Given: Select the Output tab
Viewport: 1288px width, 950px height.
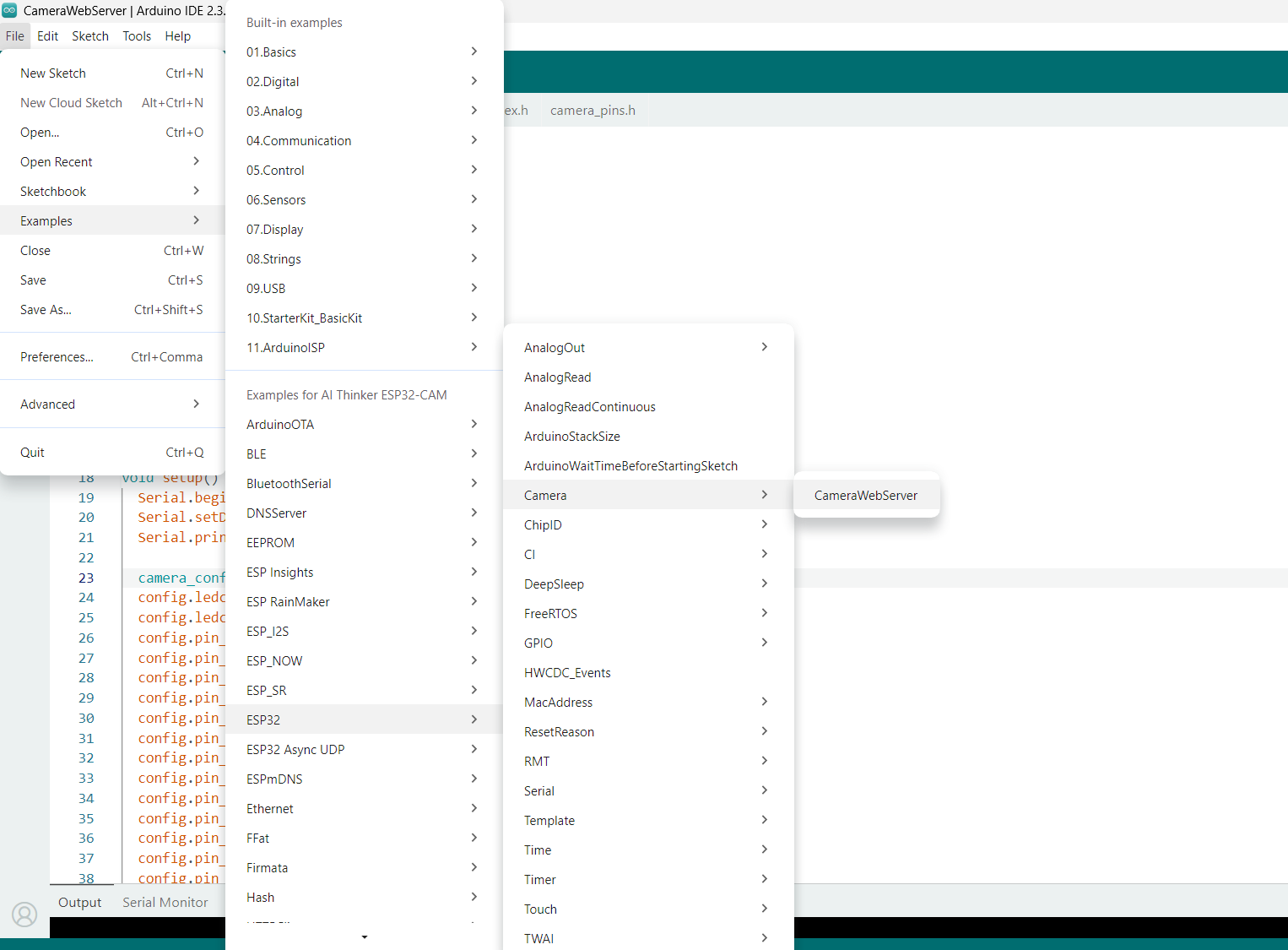Looking at the screenshot, I should tap(79, 902).
